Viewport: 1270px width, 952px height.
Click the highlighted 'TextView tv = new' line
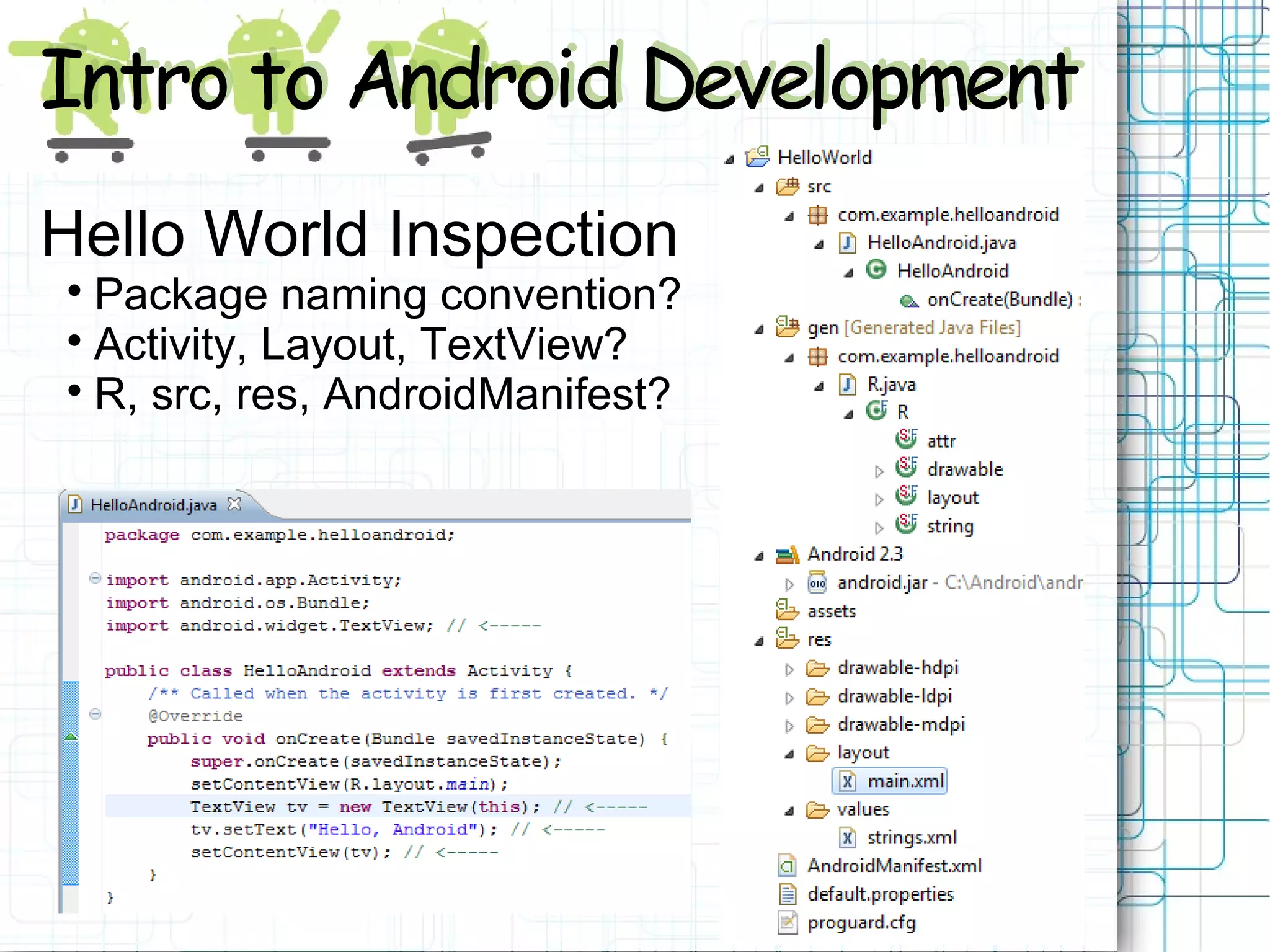(x=398, y=806)
